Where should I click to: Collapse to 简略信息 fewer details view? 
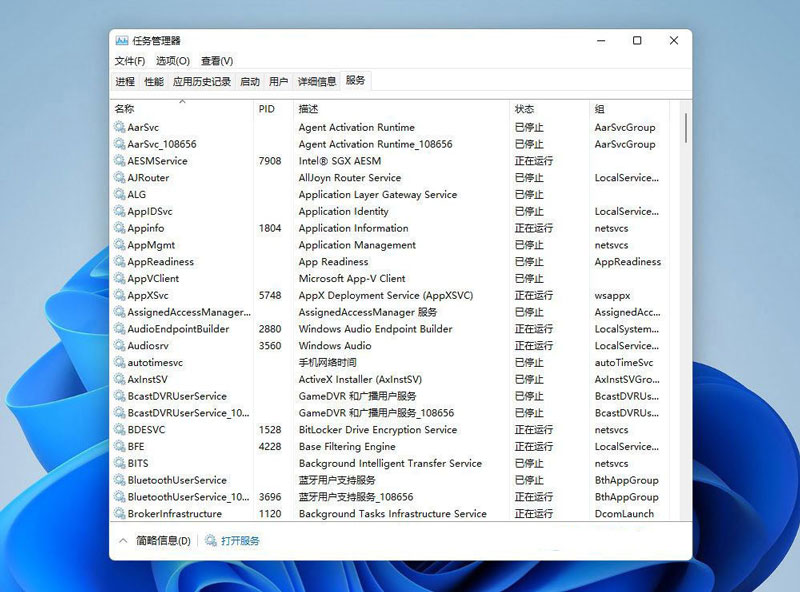click(x=154, y=541)
